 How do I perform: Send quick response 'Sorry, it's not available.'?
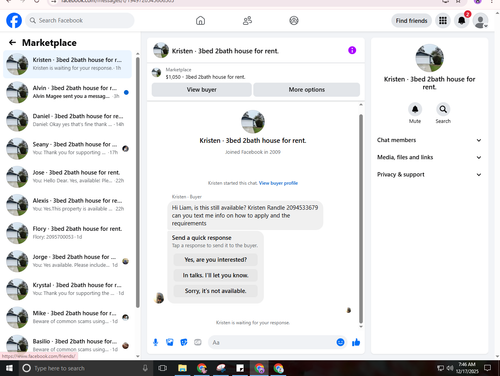(216, 291)
